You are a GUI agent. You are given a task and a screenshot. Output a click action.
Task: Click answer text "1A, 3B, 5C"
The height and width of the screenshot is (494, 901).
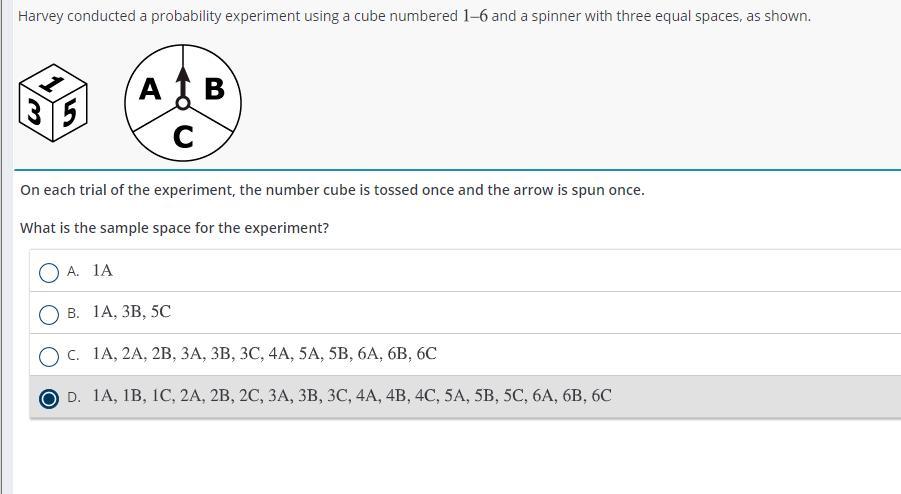[131, 312]
